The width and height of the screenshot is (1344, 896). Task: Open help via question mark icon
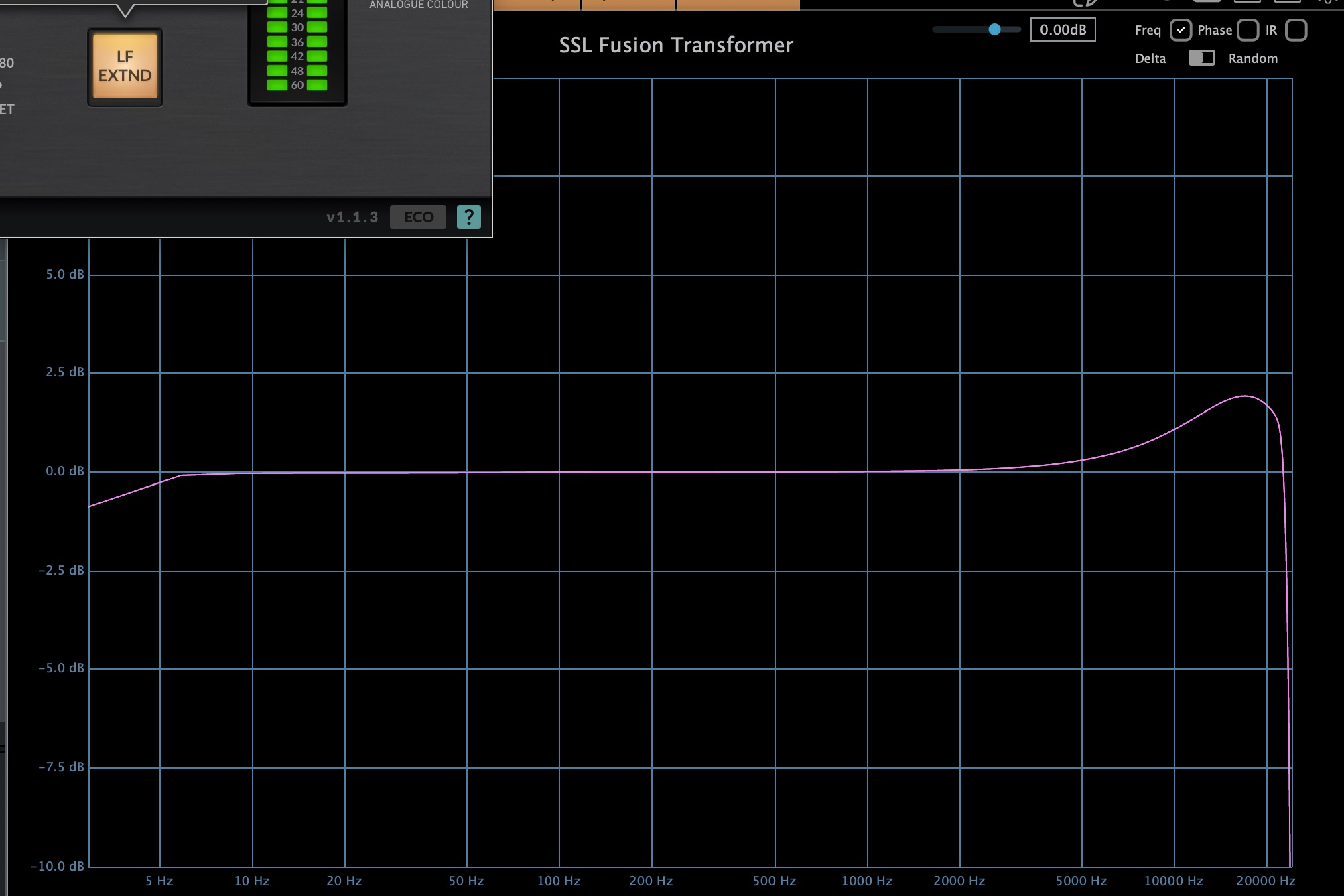[468, 217]
